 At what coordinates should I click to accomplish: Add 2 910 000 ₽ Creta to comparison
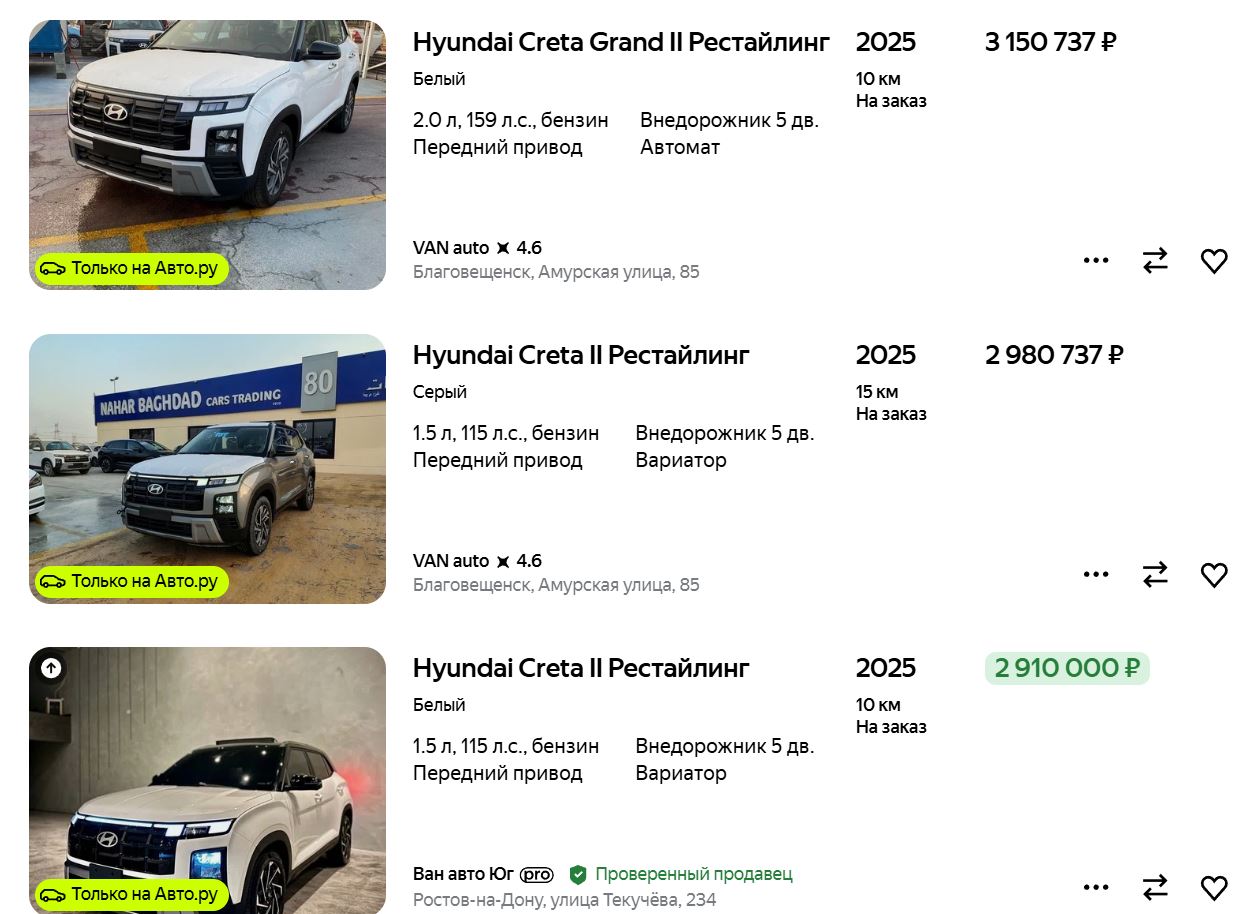click(x=1155, y=887)
